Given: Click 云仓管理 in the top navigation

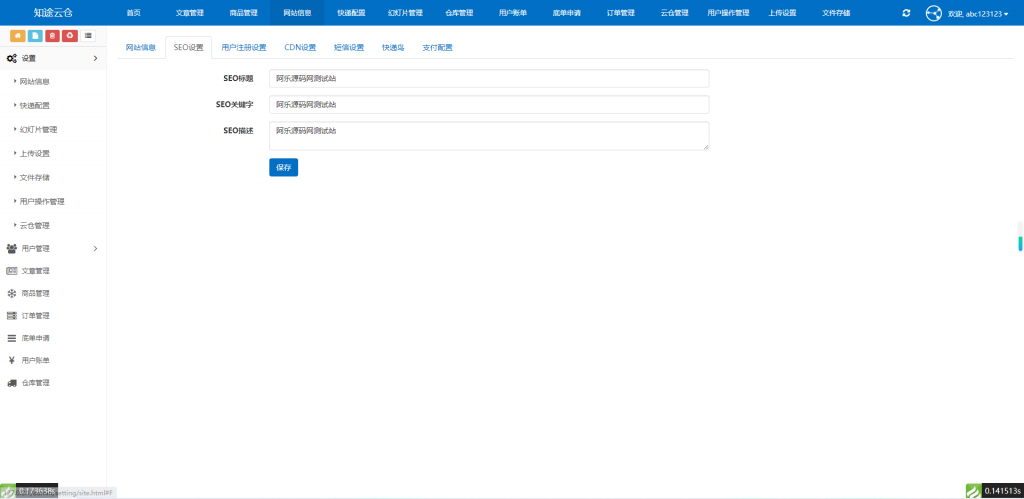Looking at the screenshot, I should (674, 13).
